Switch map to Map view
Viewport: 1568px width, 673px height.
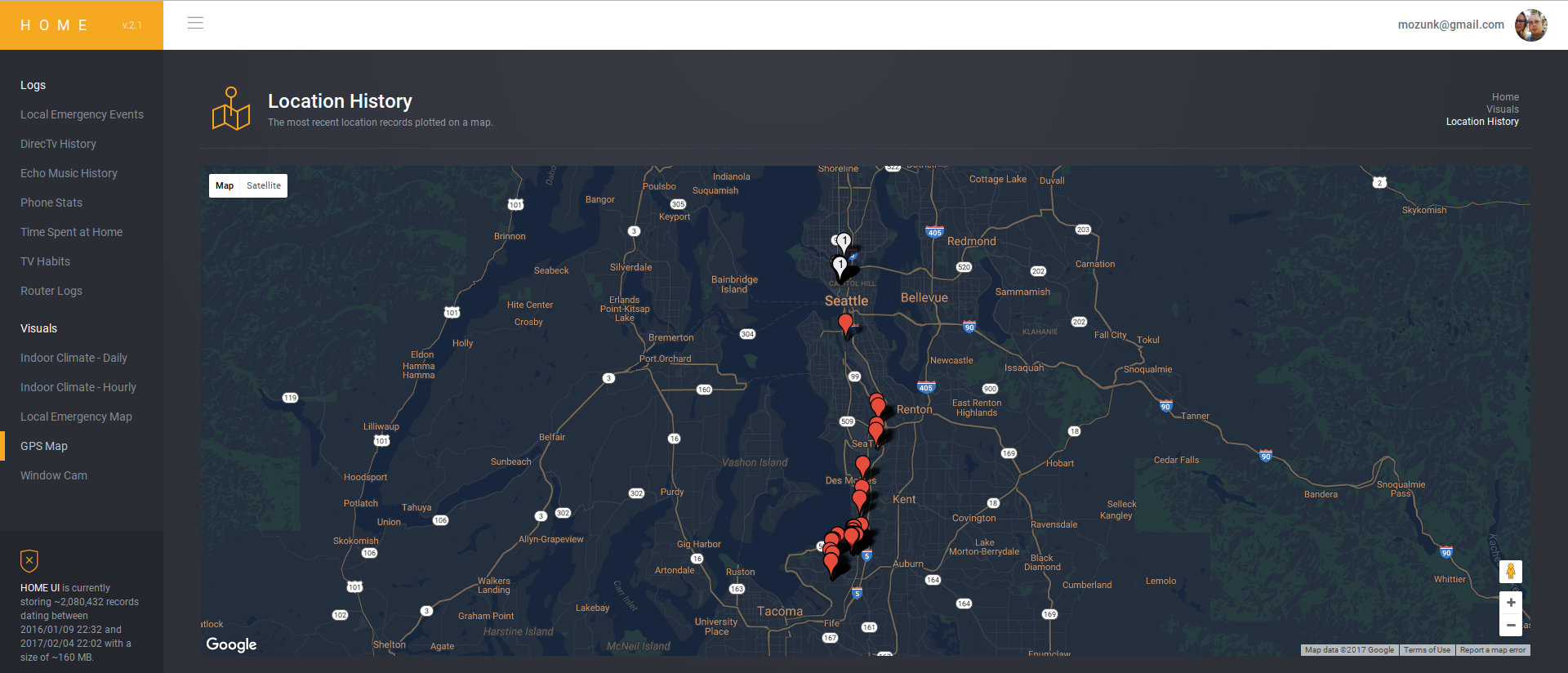click(225, 185)
